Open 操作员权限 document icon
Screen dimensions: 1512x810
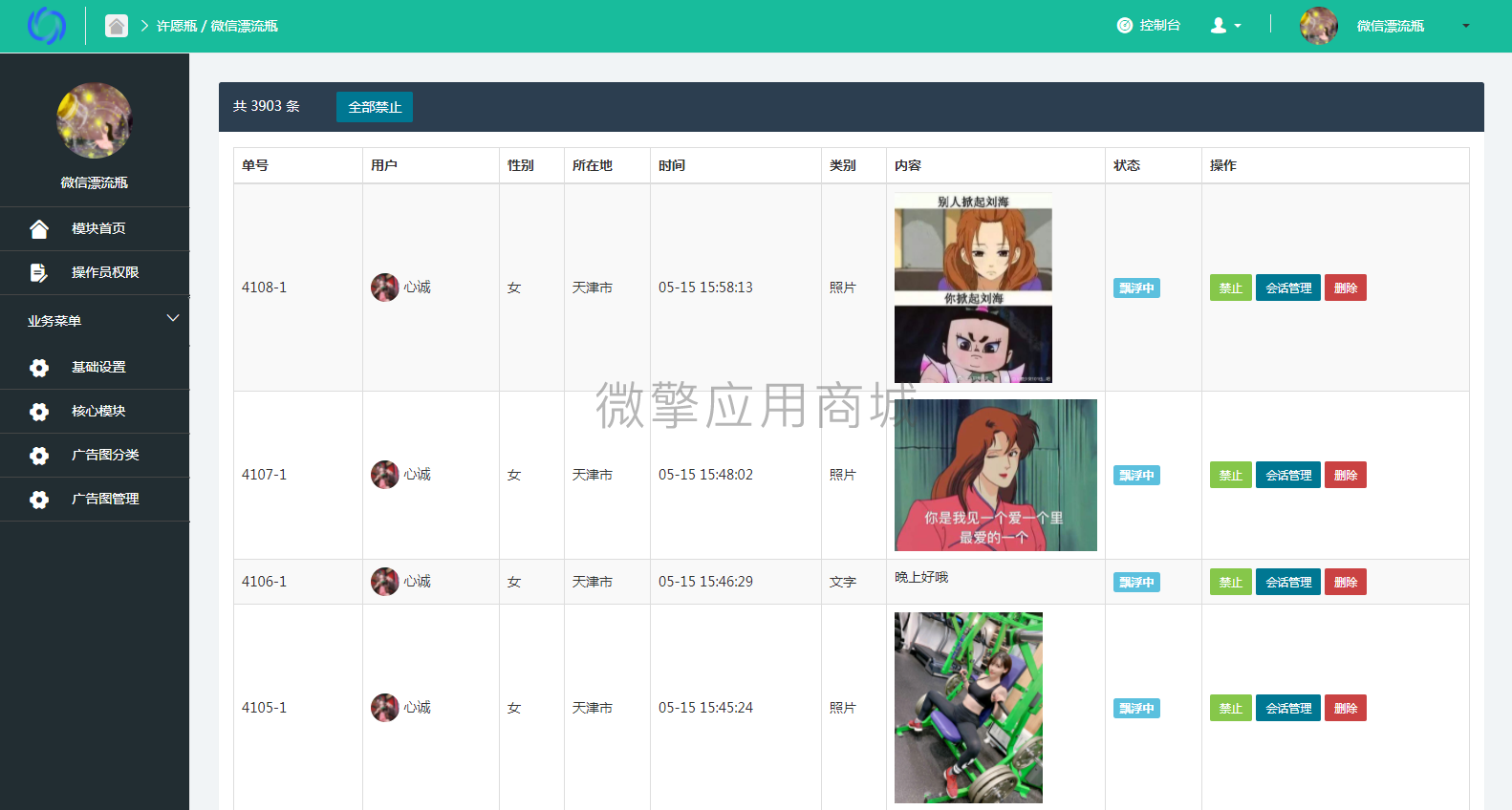point(39,272)
